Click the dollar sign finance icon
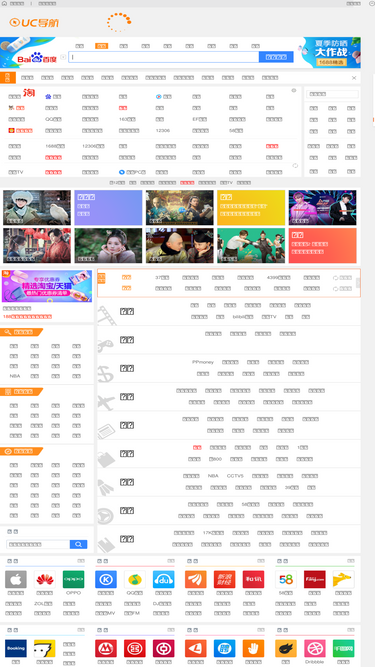The image size is (375, 667). click(106, 373)
